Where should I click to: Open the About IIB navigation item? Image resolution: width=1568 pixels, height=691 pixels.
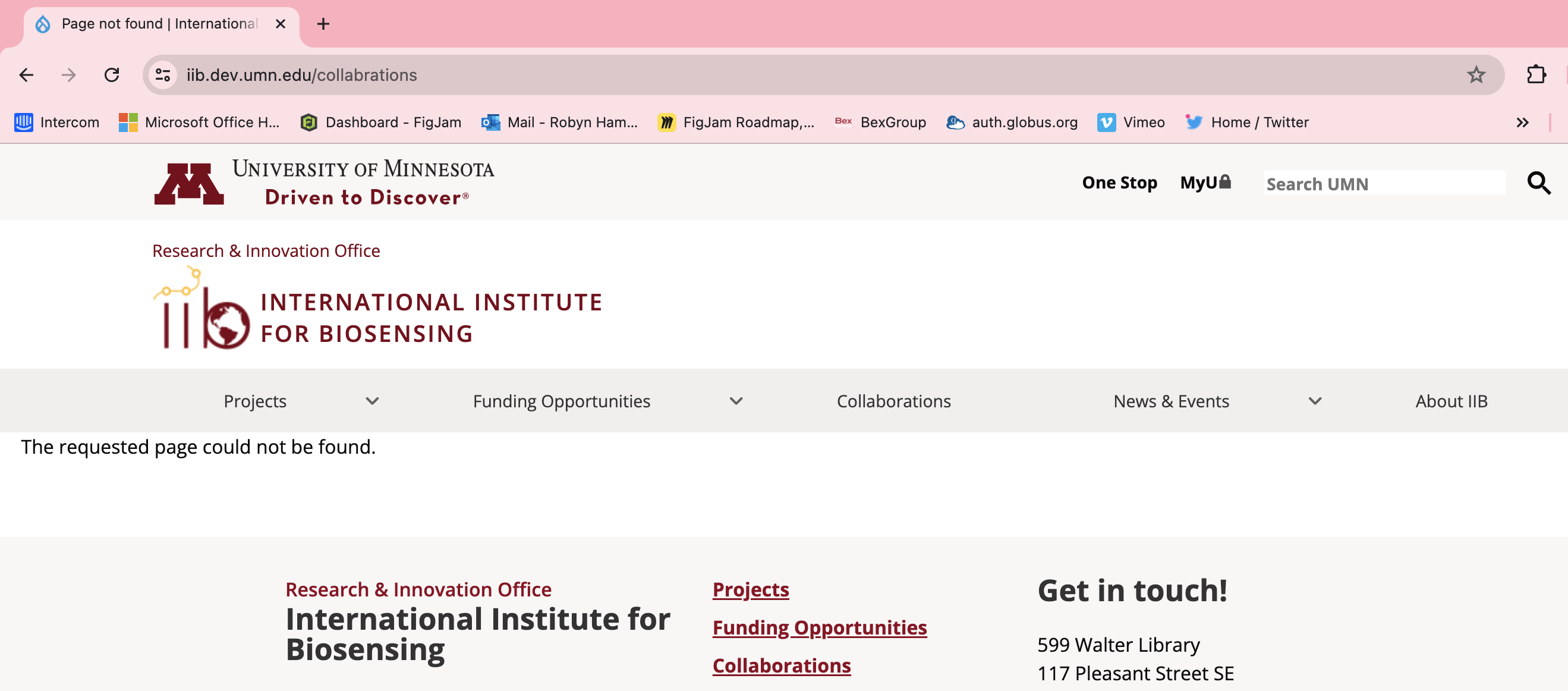[1450, 401]
